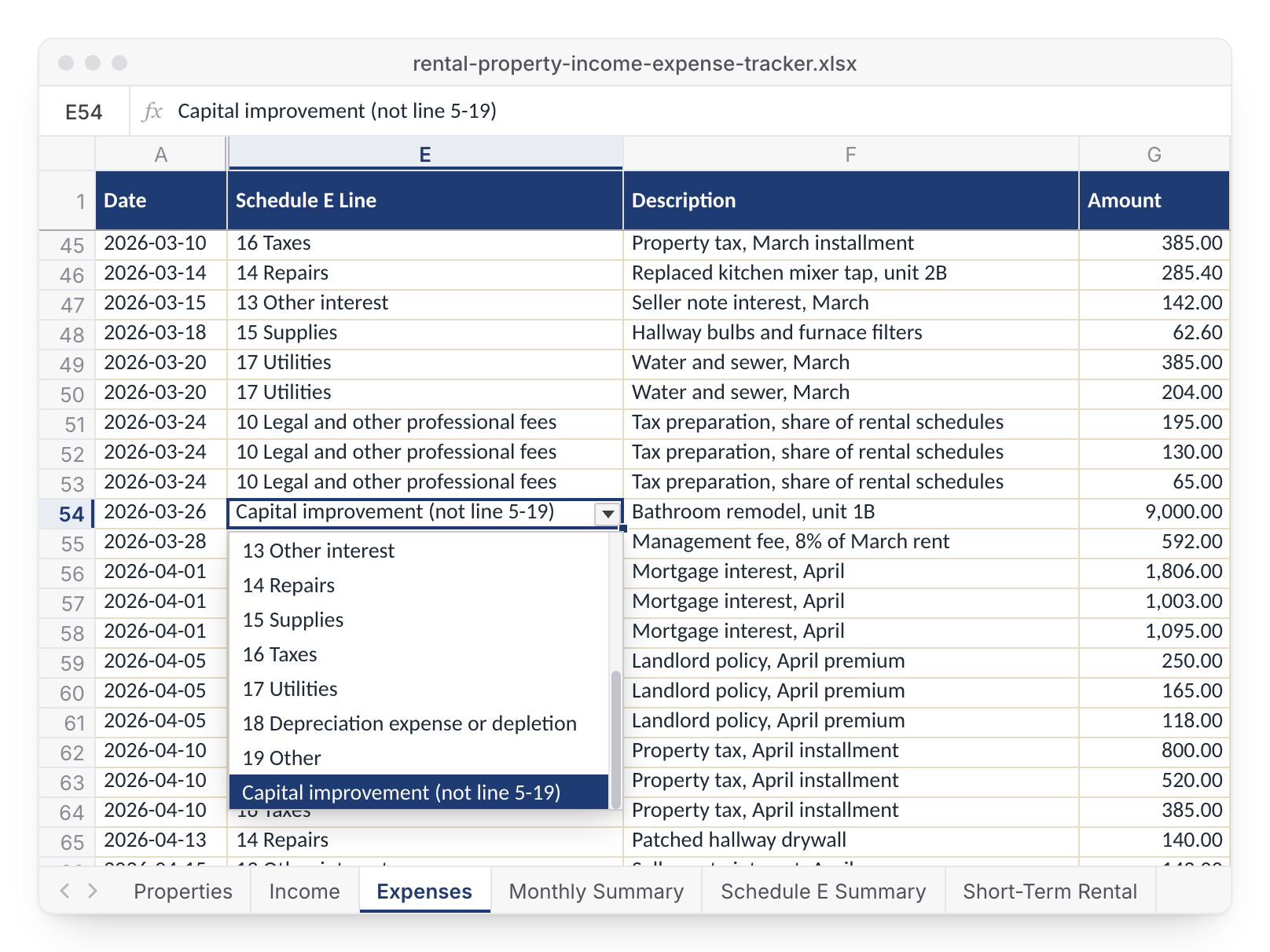Select row 54 header
1270x952 pixels.
click(x=68, y=514)
